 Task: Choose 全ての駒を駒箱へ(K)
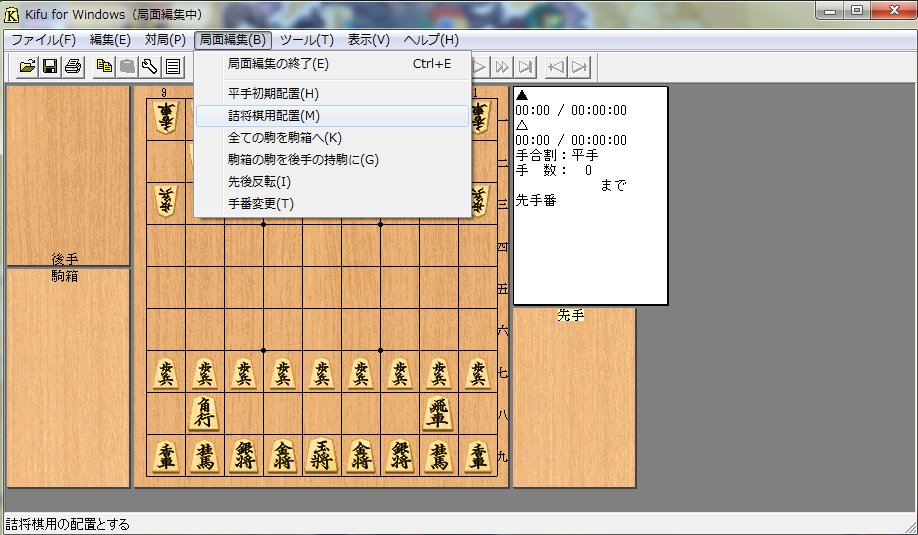pyautogui.click(x=285, y=138)
